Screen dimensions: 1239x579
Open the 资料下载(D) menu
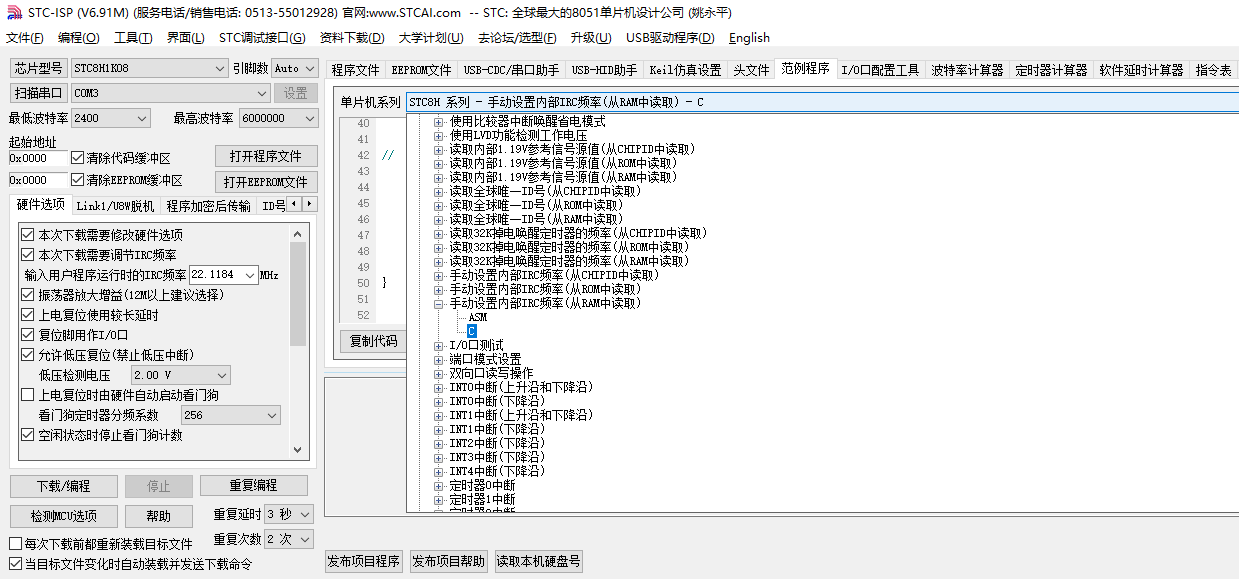[x=352, y=38]
